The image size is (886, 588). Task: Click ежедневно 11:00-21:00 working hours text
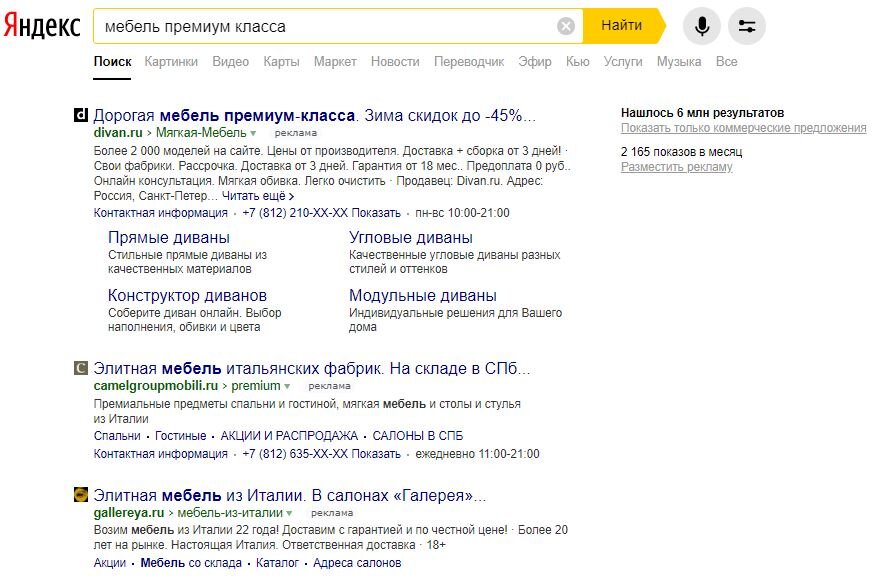coord(477,454)
